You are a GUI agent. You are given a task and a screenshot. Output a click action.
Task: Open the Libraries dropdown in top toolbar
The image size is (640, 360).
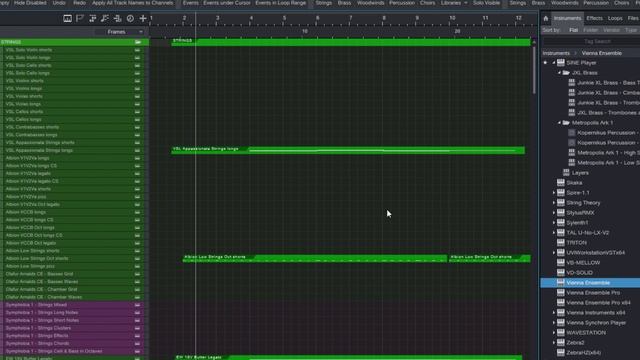click(453, 3)
